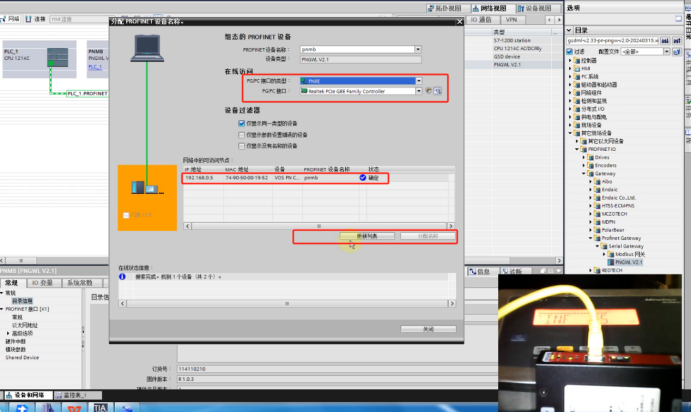
Task: Expand the Modbus gateway folder
Action: click(x=604, y=254)
